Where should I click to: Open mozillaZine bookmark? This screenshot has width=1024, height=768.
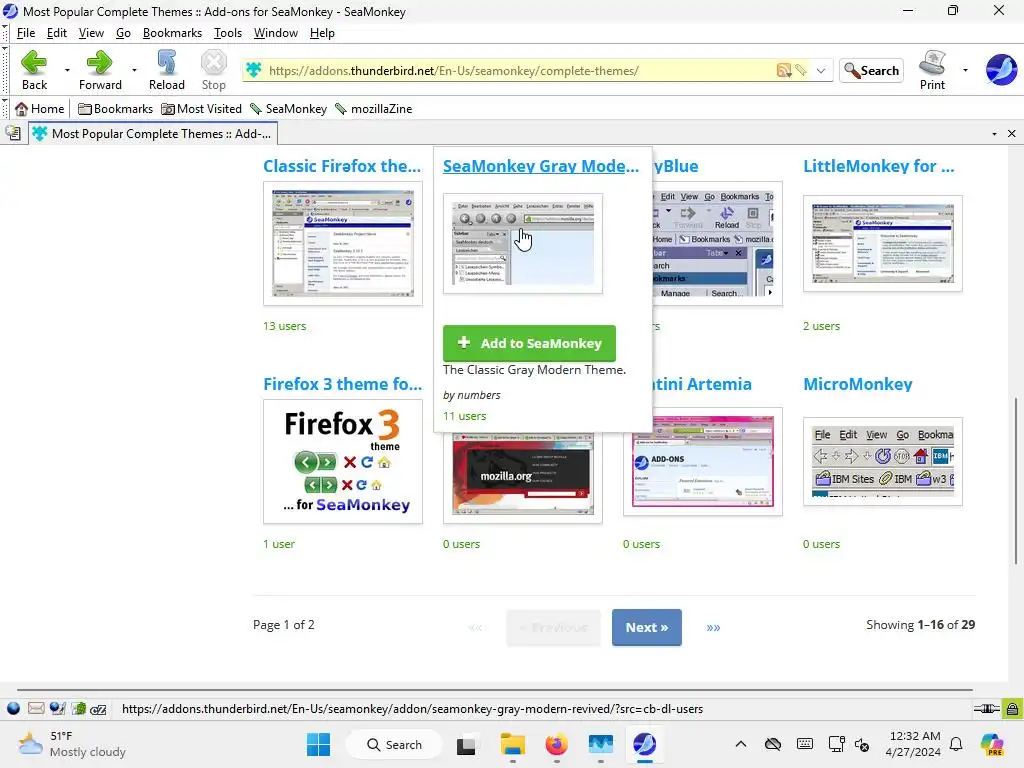(x=374, y=108)
